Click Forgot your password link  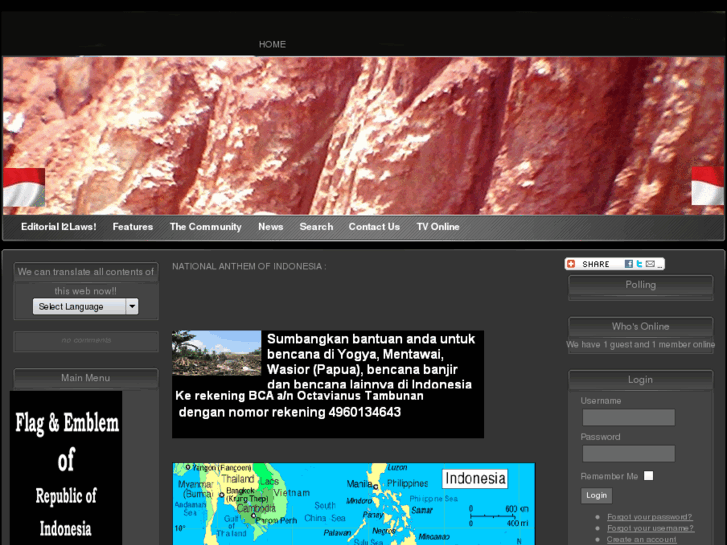pyautogui.click(x=650, y=517)
